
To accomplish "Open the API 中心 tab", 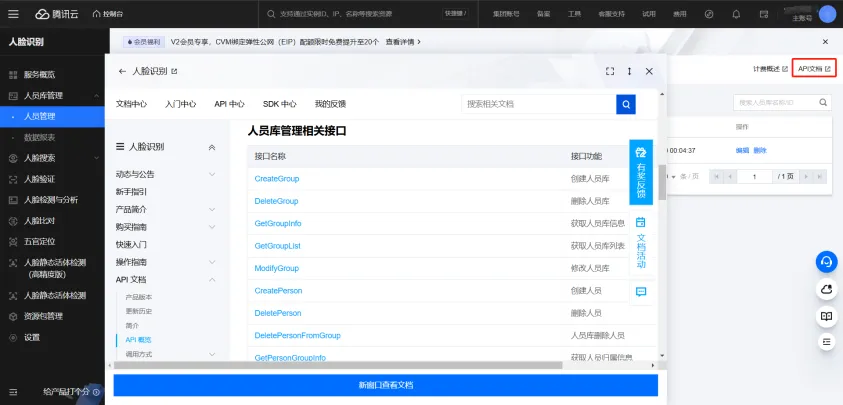I will pyautogui.click(x=229, y=104).
